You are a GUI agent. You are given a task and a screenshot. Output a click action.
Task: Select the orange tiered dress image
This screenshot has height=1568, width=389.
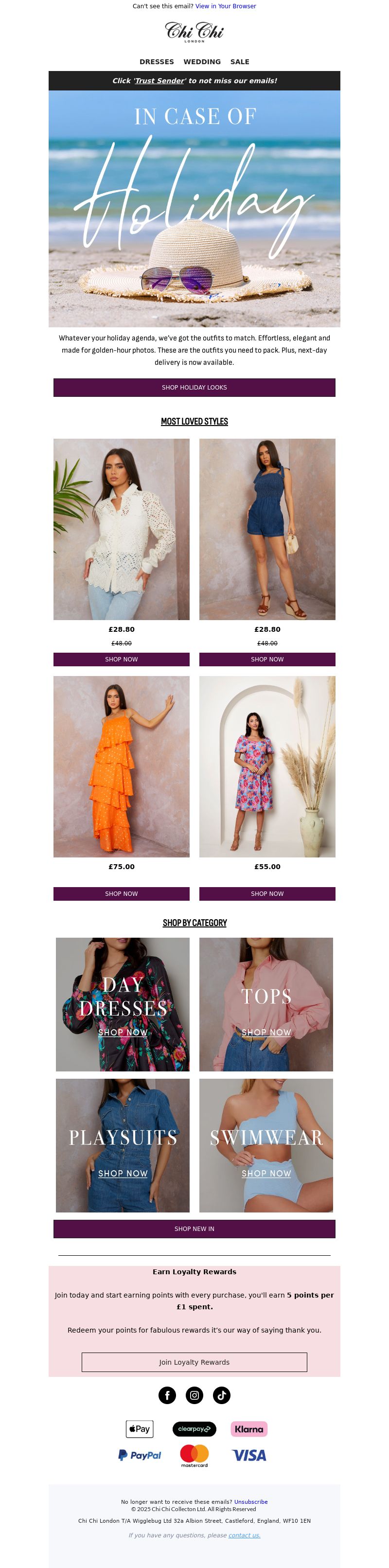(121, 766)
